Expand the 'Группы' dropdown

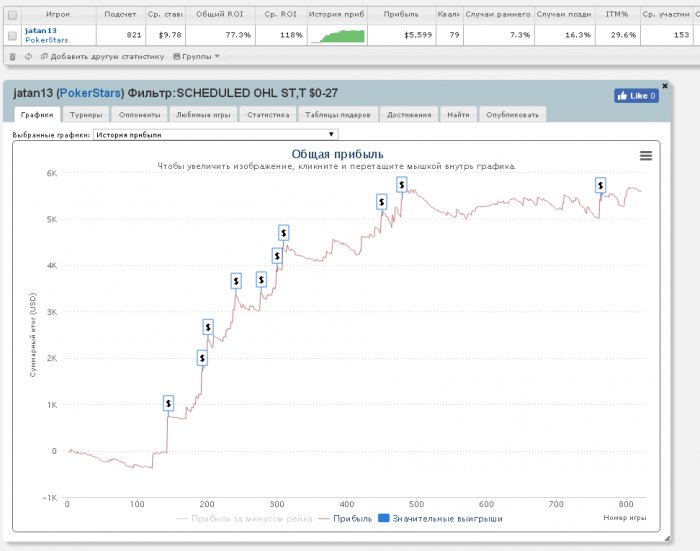[194, 56]
